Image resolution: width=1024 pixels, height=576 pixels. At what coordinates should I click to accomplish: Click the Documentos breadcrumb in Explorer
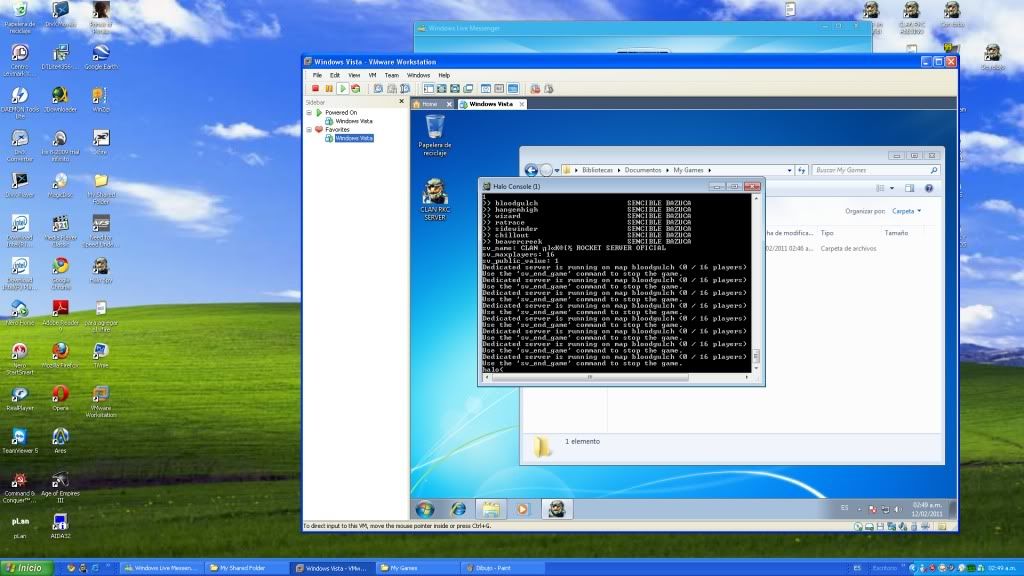(x=643, y=170)
